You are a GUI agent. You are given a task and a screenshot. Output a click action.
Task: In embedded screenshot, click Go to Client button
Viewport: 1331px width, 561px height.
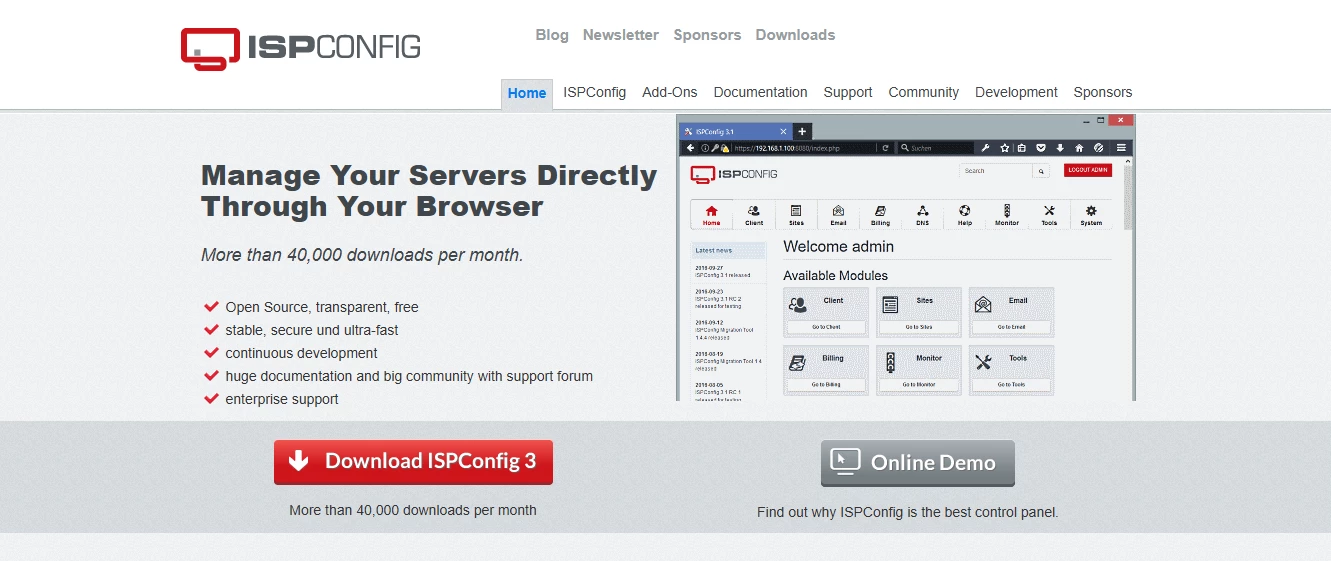(826, 327)
